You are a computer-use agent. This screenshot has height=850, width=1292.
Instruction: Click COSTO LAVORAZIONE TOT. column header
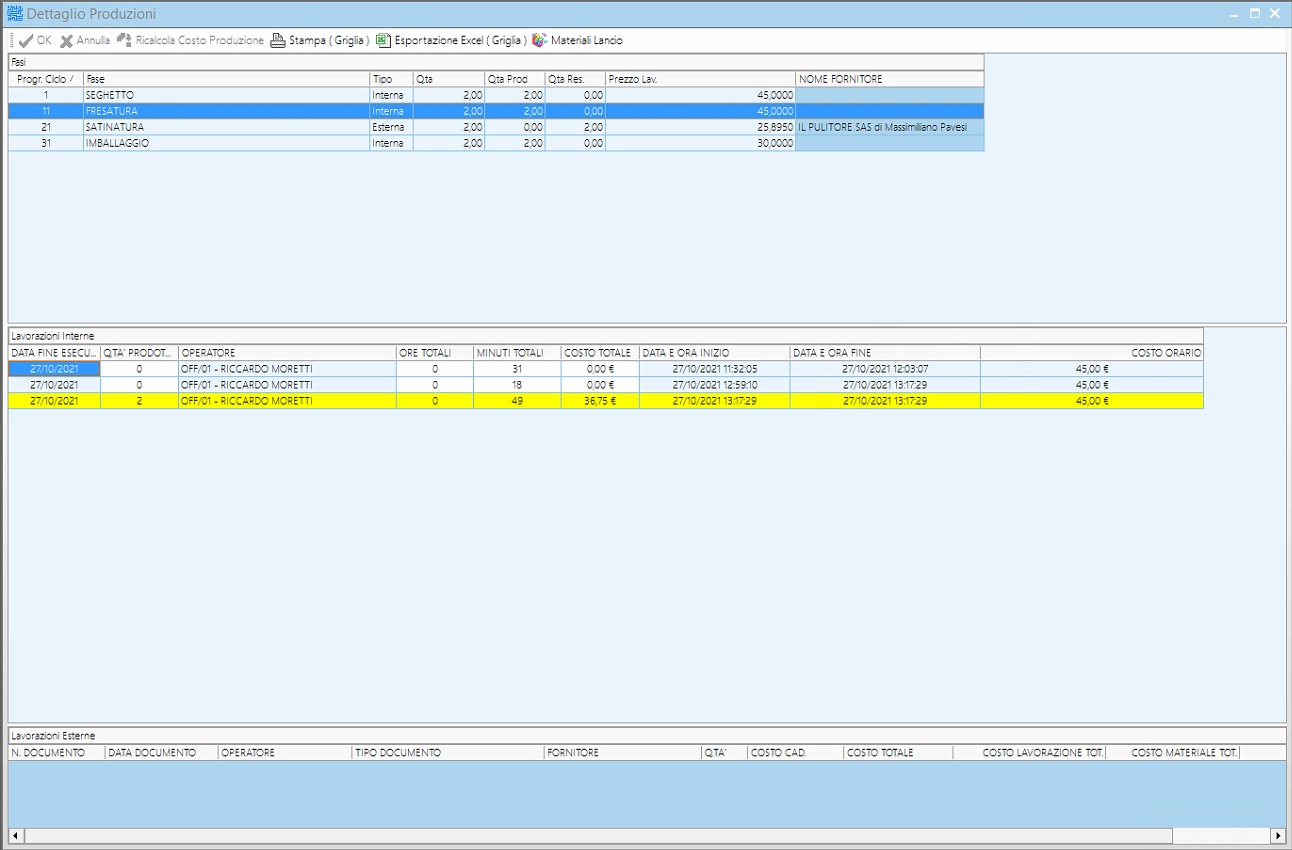pyautogui.click(x=1029, y=753)
